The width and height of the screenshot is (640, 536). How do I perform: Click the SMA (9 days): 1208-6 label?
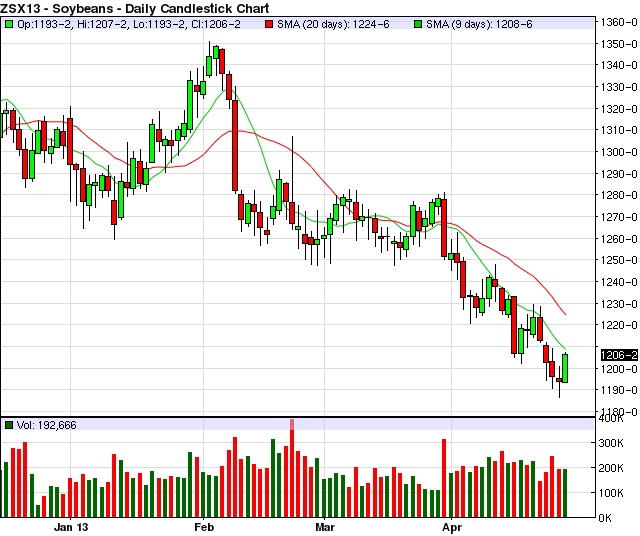[x=479, y=24]
